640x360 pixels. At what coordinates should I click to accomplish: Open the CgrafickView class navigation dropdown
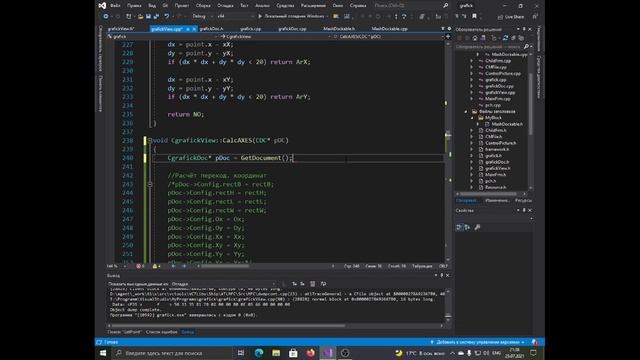[276, 37]
